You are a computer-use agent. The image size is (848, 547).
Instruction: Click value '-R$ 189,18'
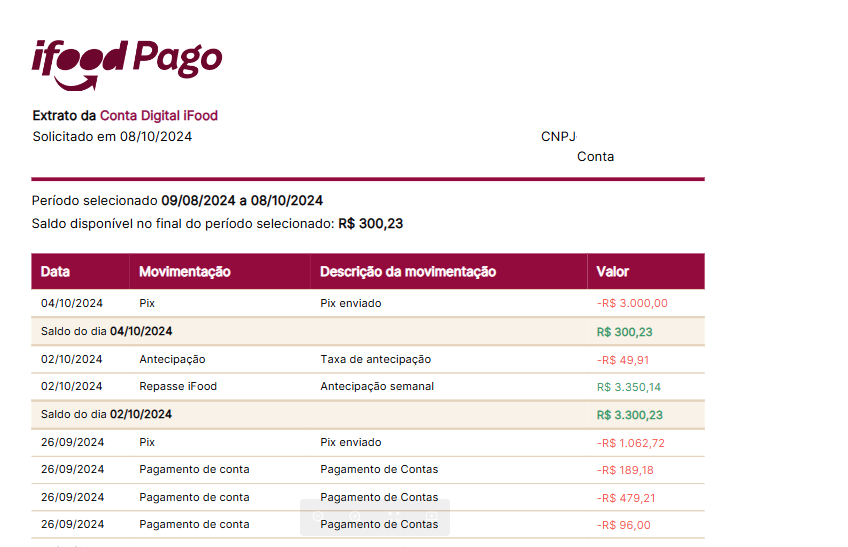[x=625, y=470]
